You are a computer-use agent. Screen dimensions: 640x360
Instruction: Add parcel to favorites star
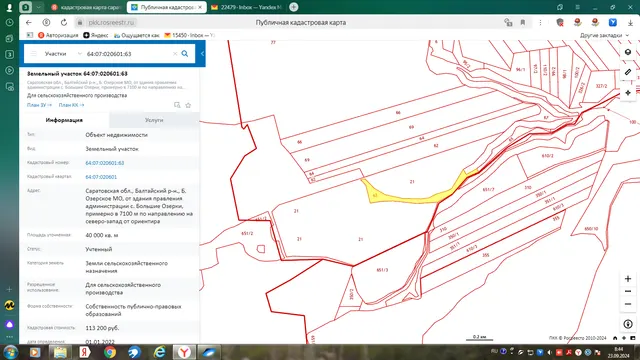coord(188,105)
